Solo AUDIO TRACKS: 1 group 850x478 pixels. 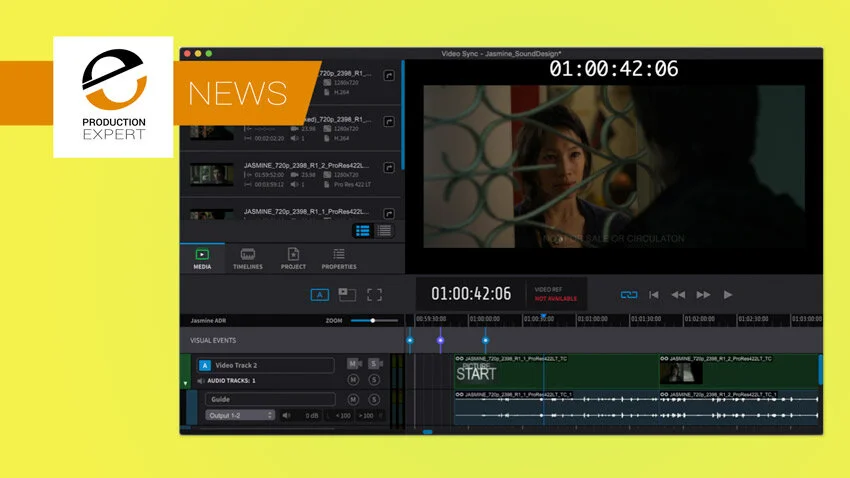tap(374, 380)
